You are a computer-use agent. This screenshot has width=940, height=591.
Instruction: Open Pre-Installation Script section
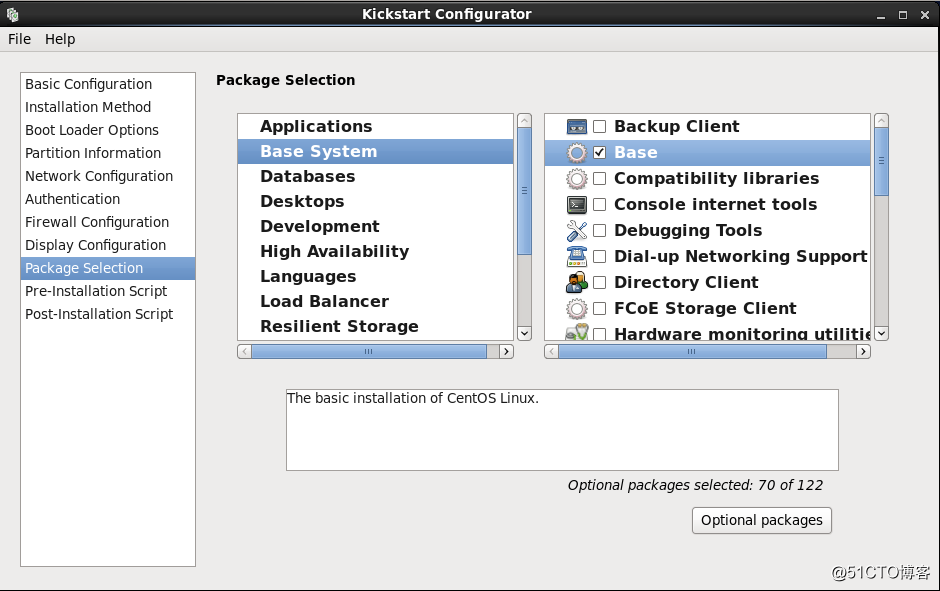click(108, 291)
